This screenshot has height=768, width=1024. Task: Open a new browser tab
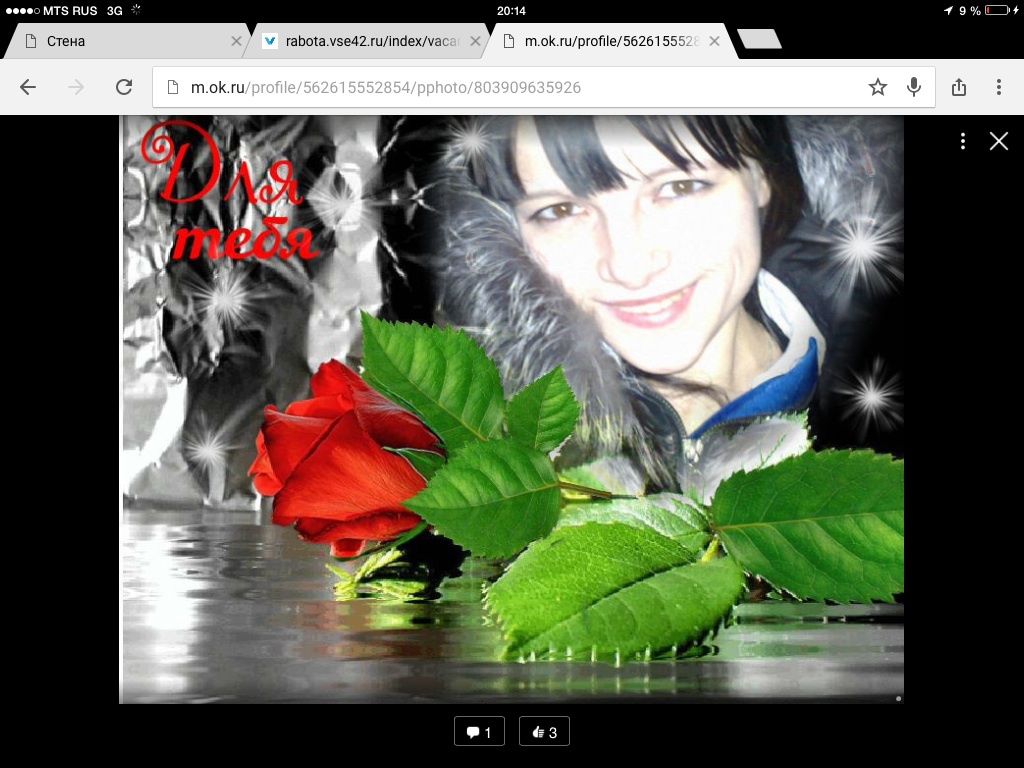click(x=759, y=40)
